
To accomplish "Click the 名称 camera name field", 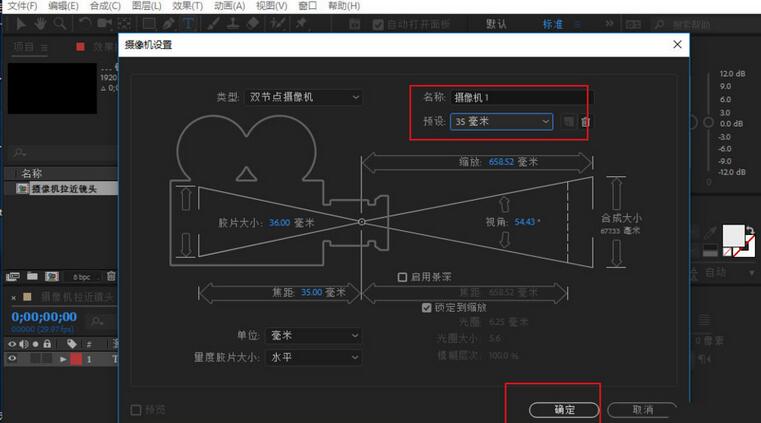I will 518,98.
